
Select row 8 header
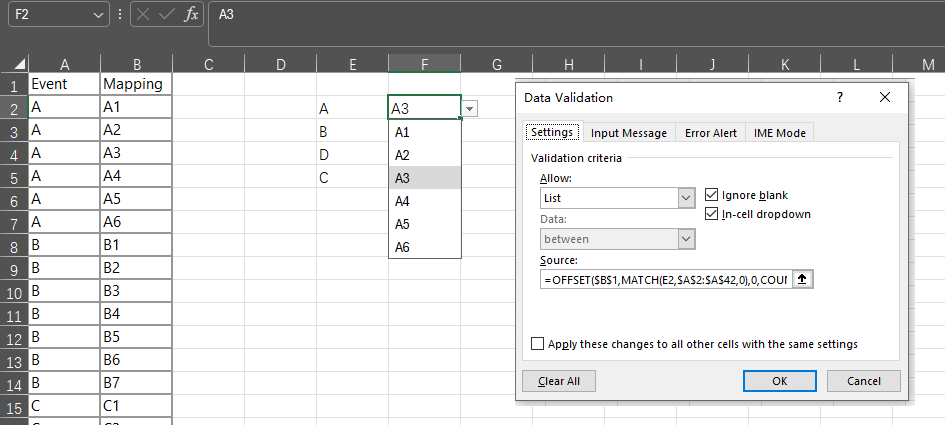(x=14, y=245)
